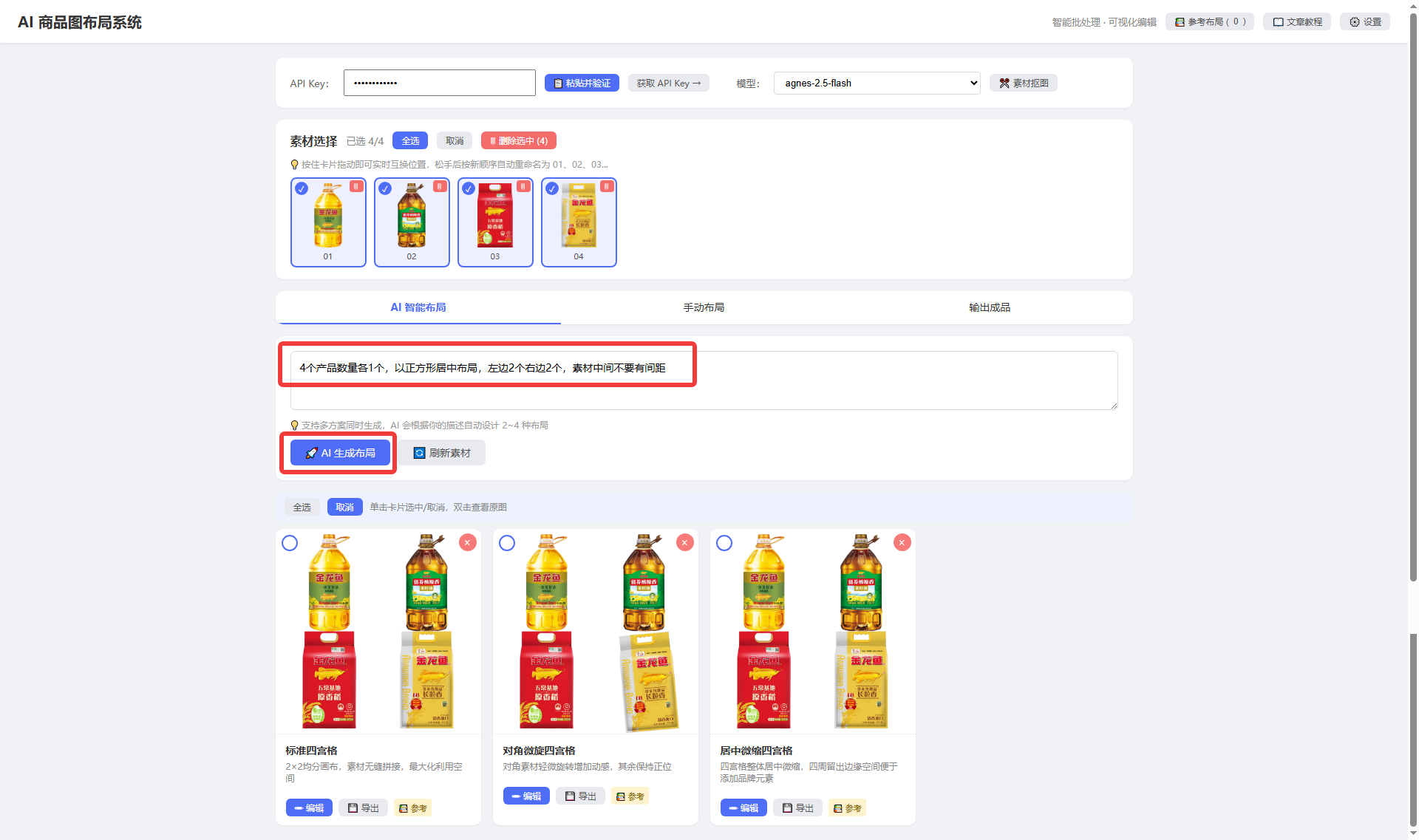Viewport: 1419px width, 840px height.
Task: Click 全选 above the layout results
Action: click(x=302, y=507)
